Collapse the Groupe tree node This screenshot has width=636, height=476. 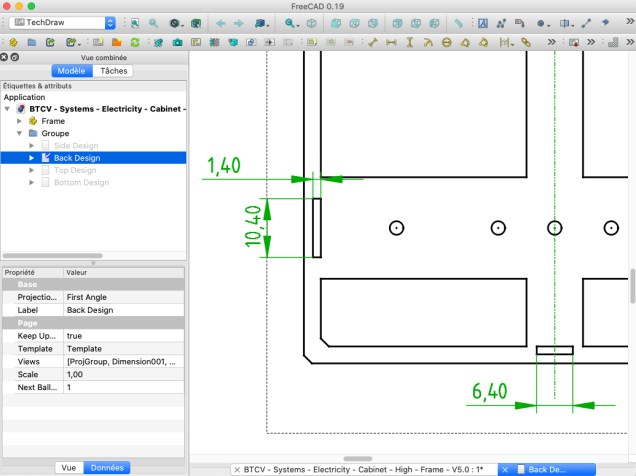coord(20,133)
